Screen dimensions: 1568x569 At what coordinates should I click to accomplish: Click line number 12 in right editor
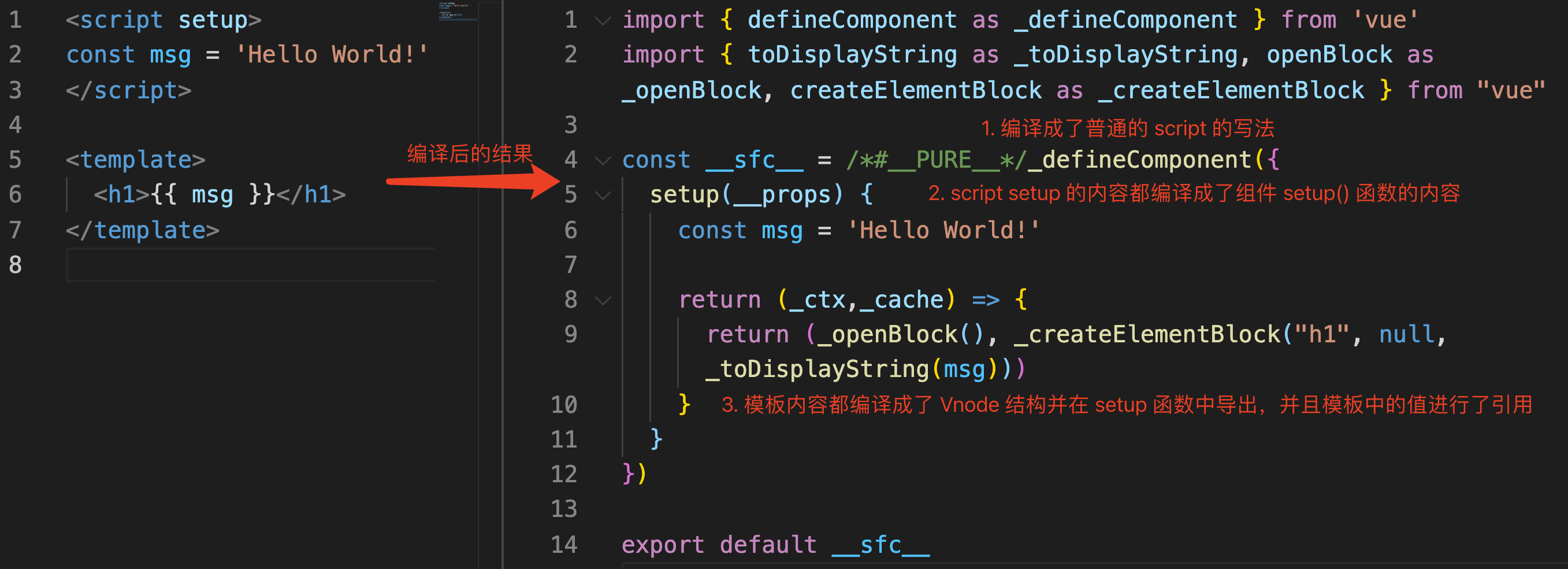pyautogui.click(x=564, y=474)
